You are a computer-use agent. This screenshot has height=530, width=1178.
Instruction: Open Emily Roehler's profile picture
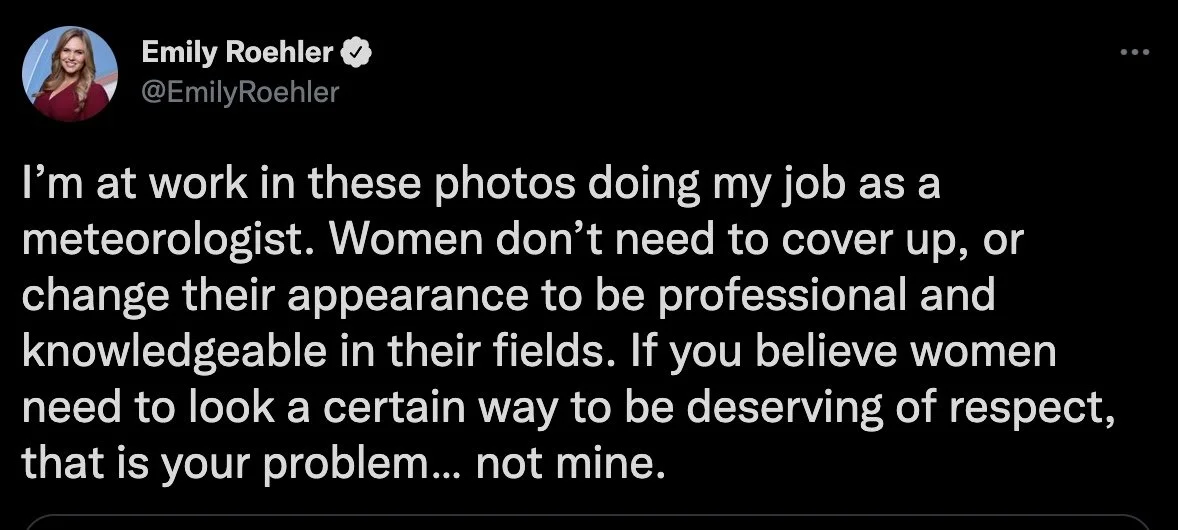click(x=70, y=73)
